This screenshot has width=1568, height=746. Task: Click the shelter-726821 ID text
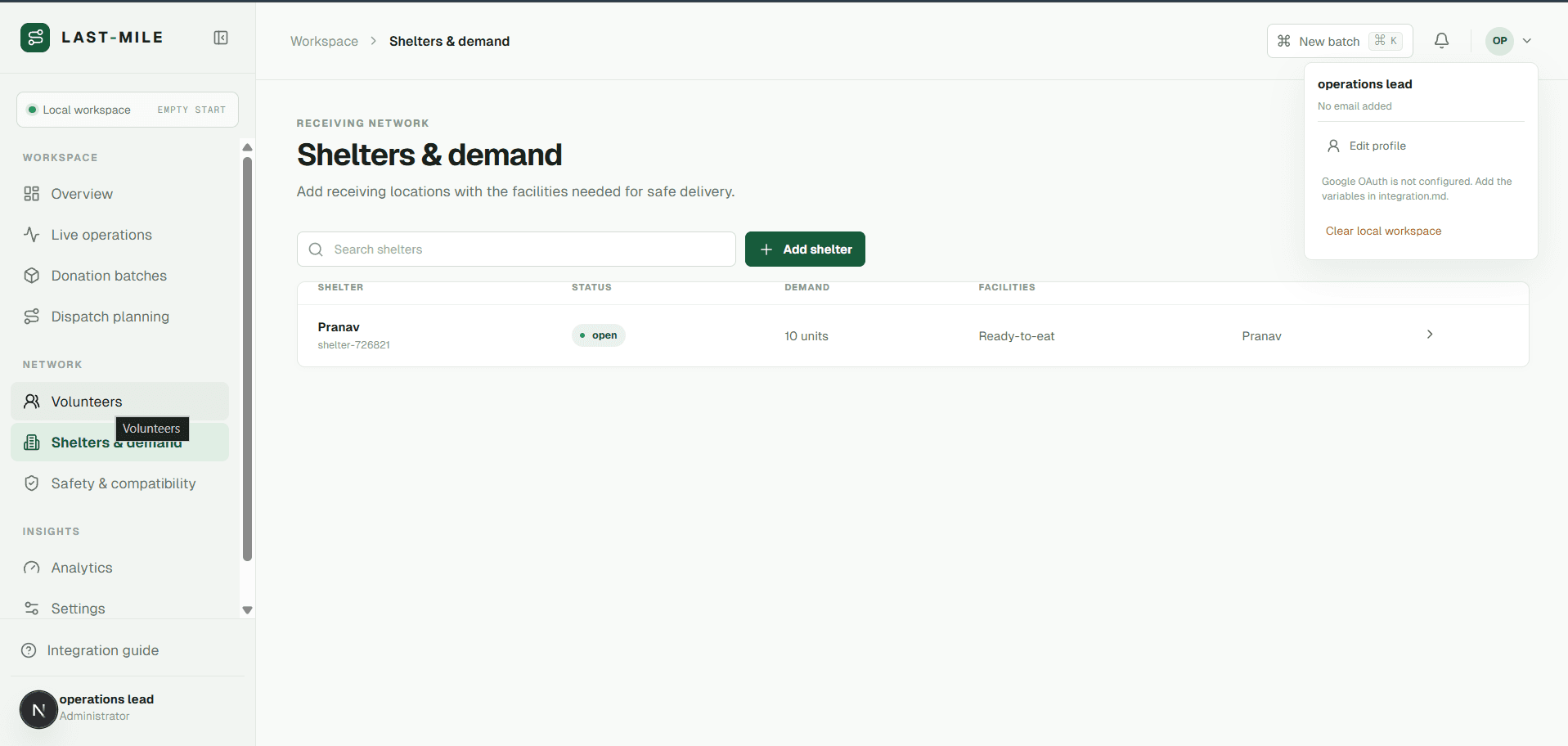(354, 345)
